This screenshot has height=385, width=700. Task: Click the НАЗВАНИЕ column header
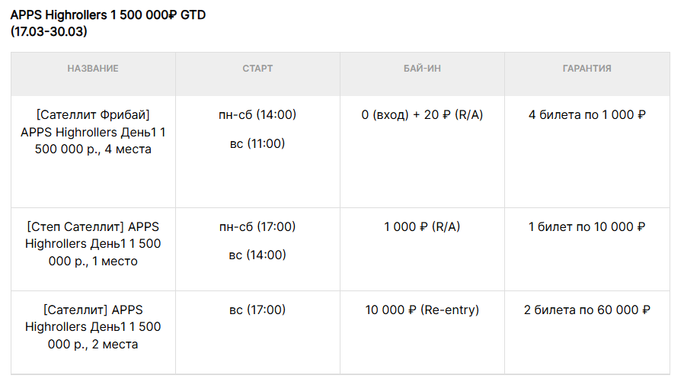[x=93, y=68]
